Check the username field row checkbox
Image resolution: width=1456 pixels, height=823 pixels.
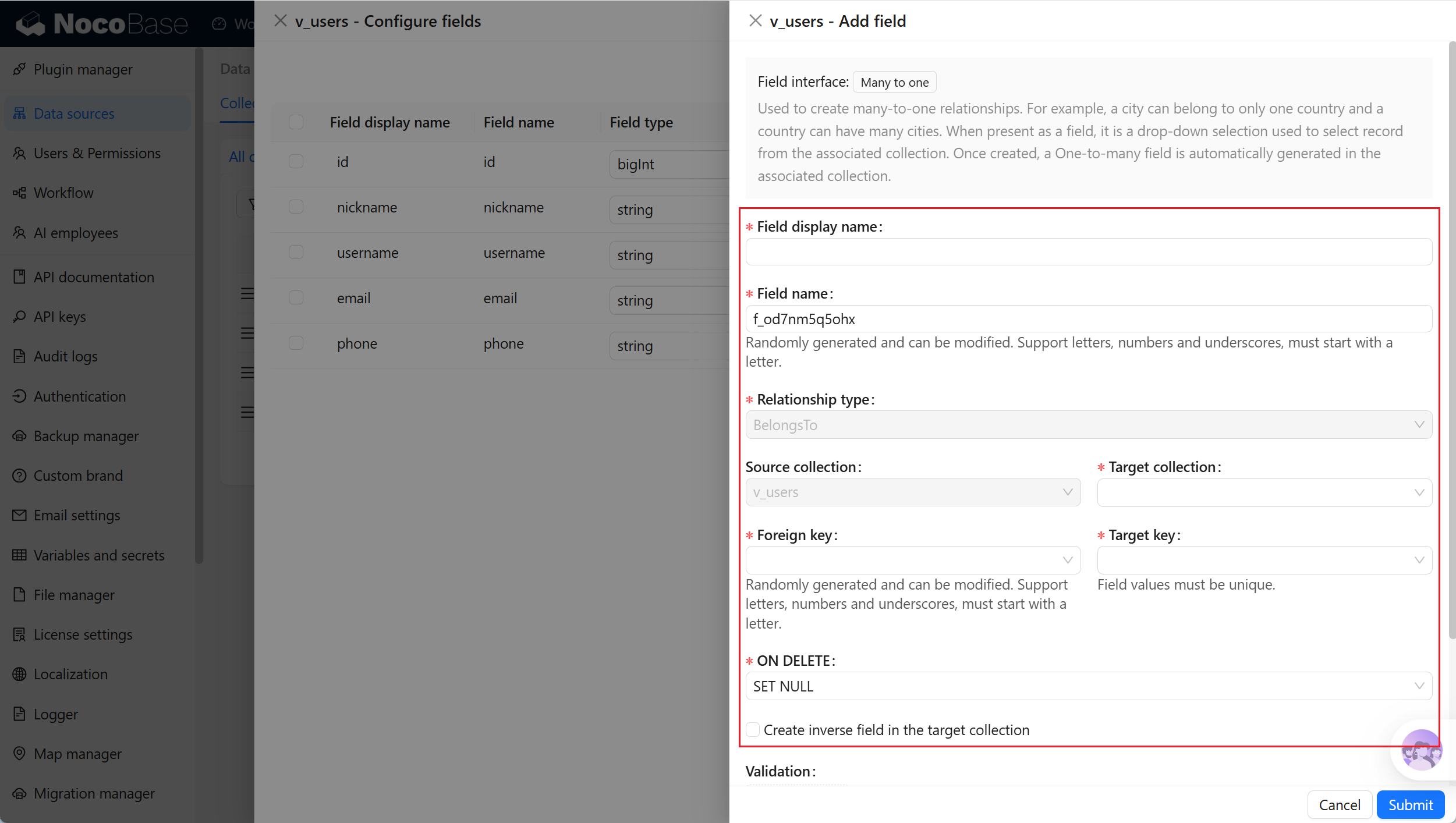click(x=296, y=253)
